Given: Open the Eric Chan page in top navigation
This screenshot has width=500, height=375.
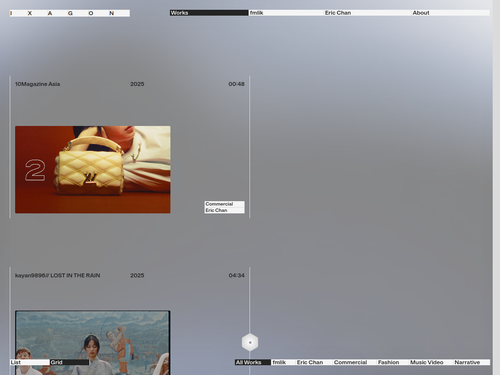Looking at the screenshot, I should tap(367, 13).
